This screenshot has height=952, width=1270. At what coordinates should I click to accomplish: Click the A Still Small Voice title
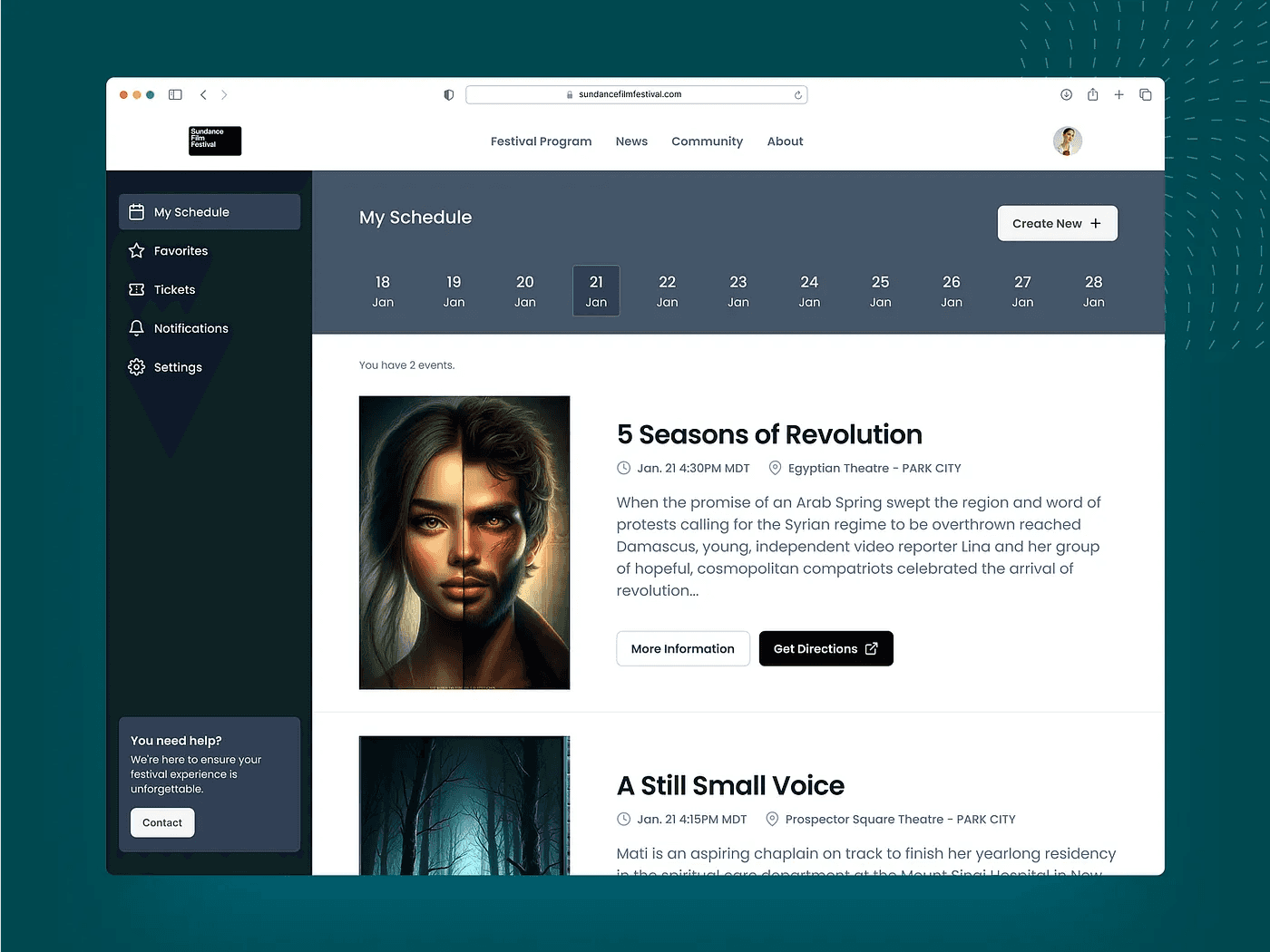tap(730, 785)
